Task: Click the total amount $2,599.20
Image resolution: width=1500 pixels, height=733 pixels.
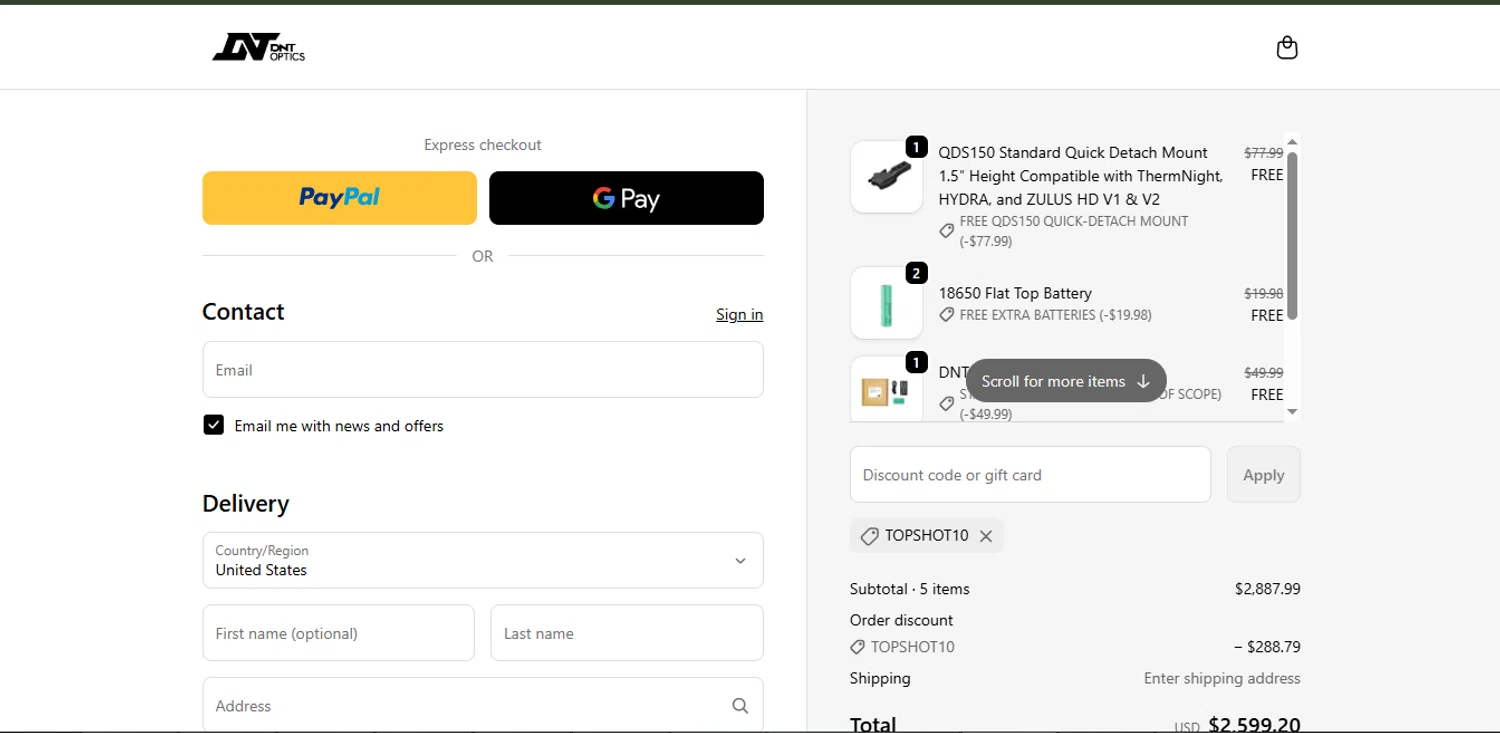Action: [x=1254, y=724]
